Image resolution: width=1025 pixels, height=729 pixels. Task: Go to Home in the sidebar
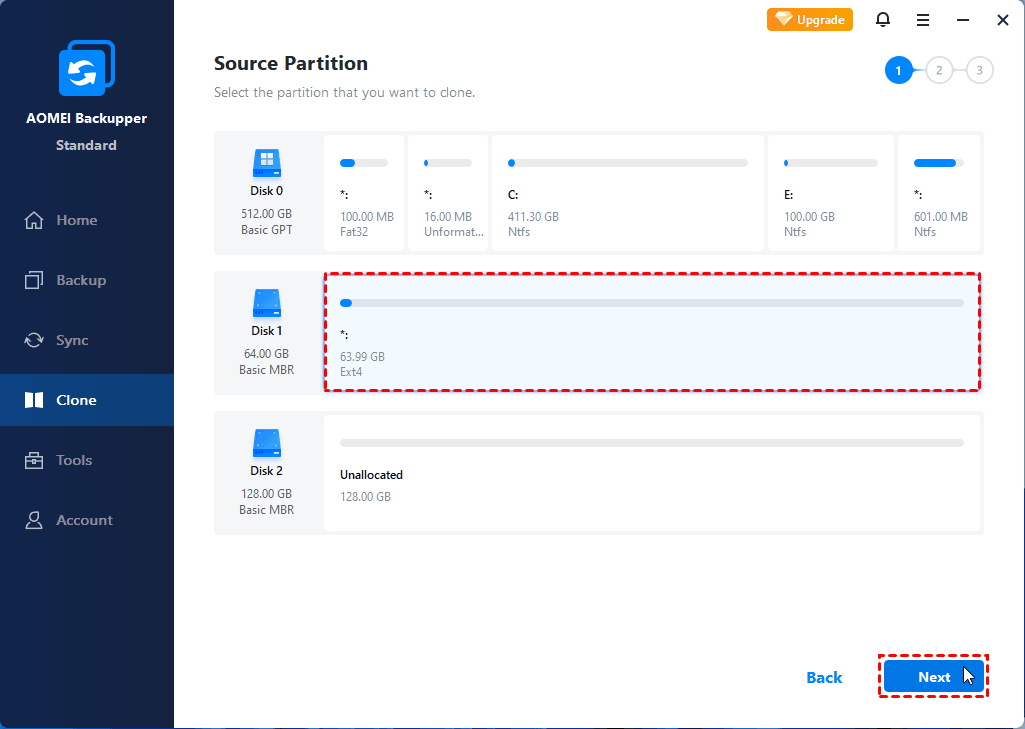tap(76, 220)
